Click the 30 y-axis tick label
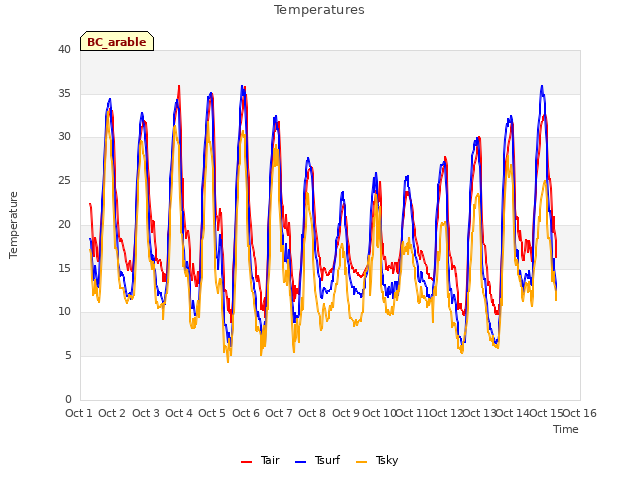The width and height of the screenshot is (640, 480). click(x=64, y=137)
